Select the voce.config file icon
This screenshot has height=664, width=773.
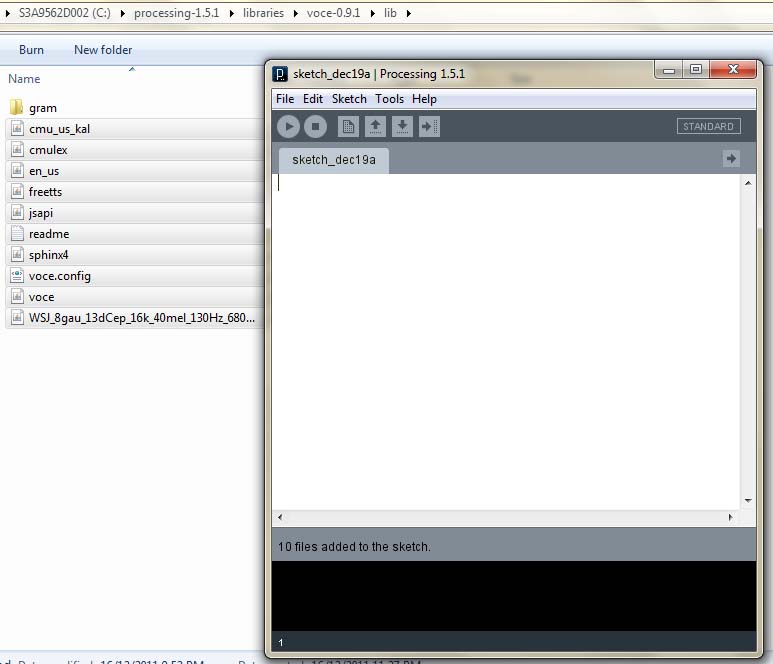pyautogui.click(x=17, y=276)
